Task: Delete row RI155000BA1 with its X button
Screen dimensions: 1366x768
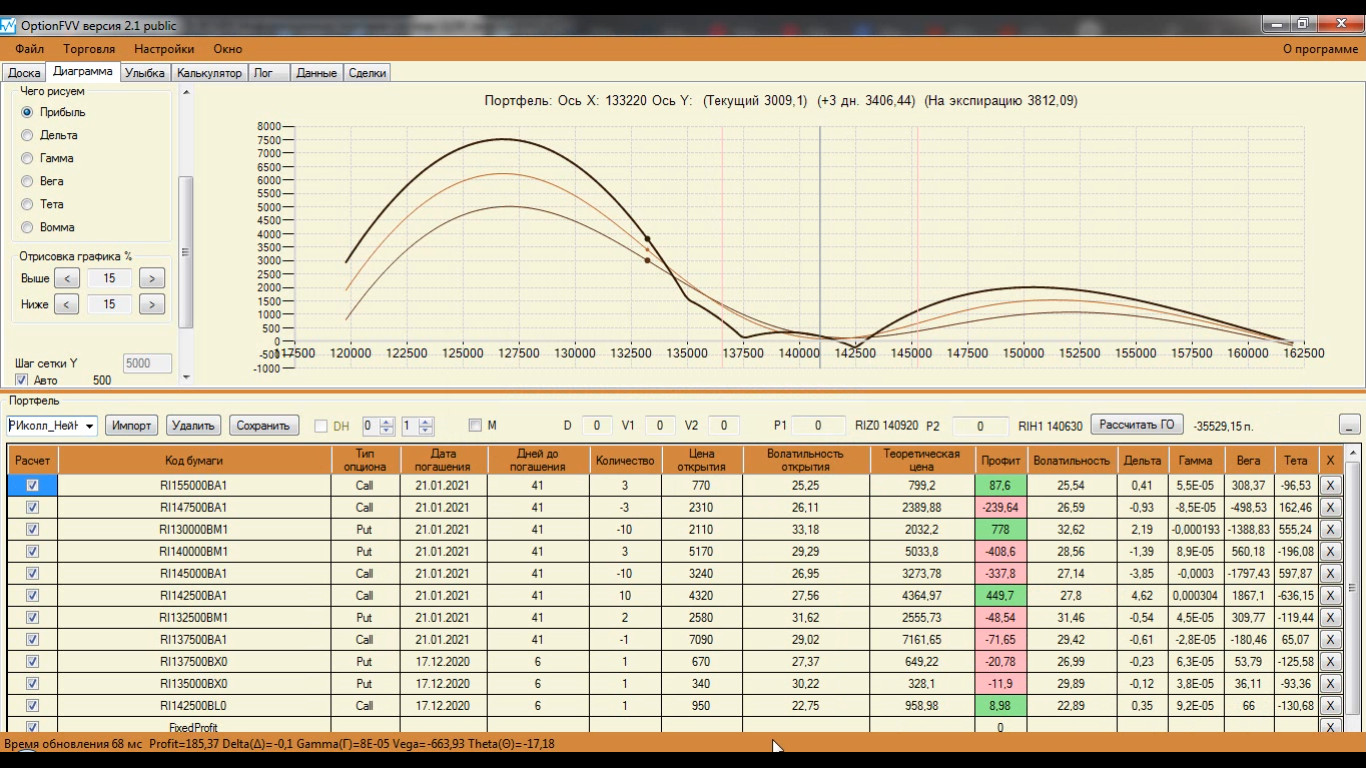Action: pyautogui.click(x=1330, y=485)
